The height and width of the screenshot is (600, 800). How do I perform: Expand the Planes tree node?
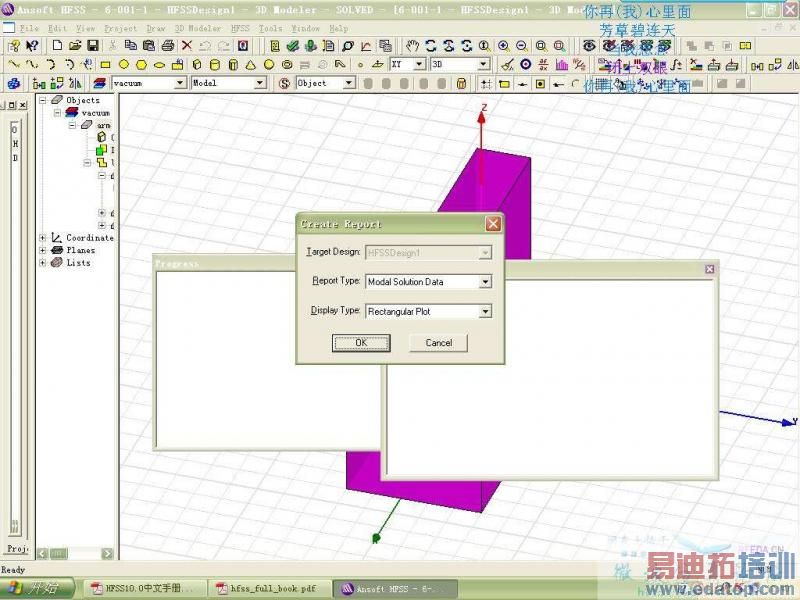click(43, 250)
